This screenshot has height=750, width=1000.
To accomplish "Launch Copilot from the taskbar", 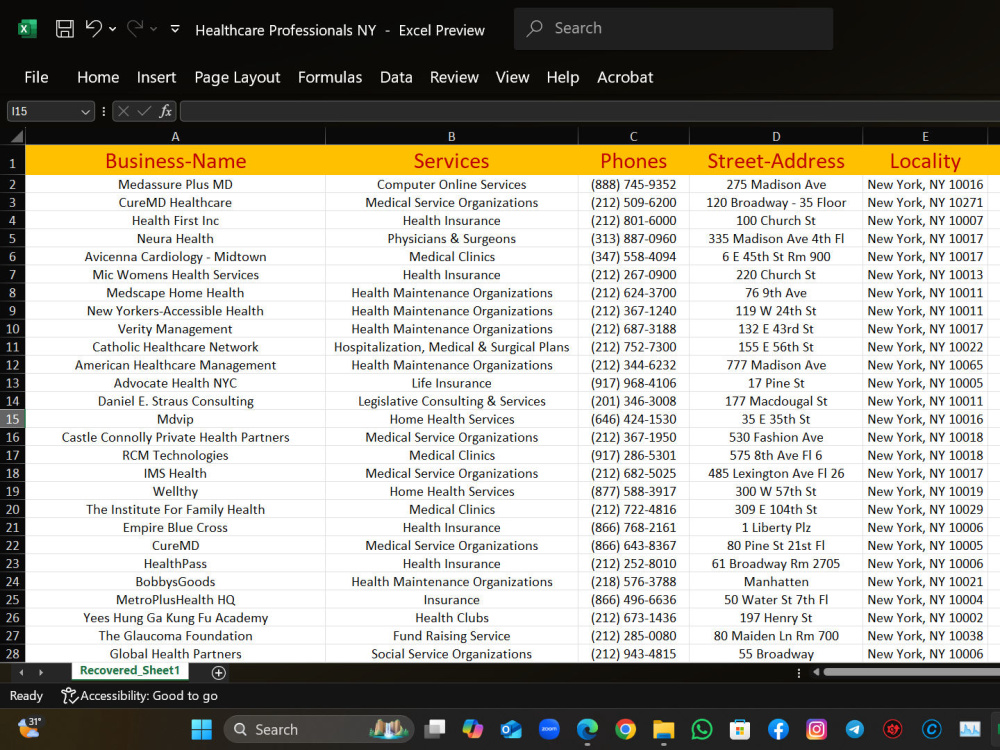I will 473,729.
